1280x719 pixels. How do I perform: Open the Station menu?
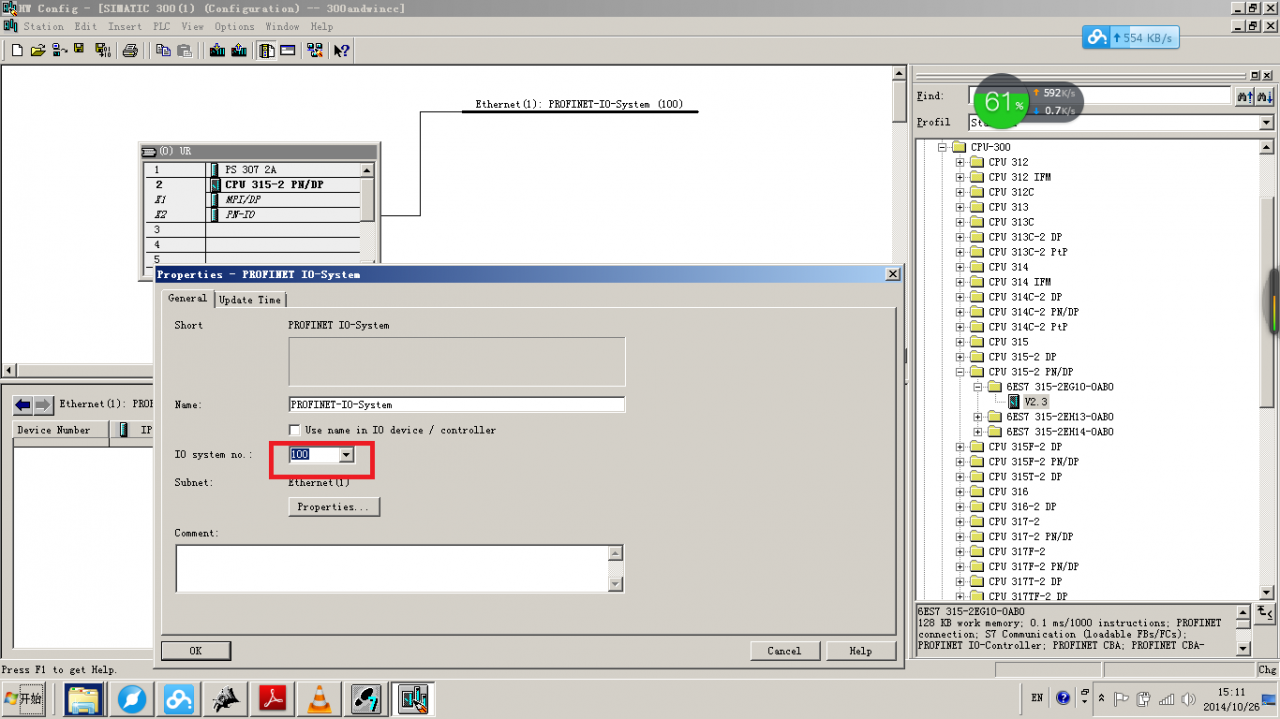(x=43, y=27)
